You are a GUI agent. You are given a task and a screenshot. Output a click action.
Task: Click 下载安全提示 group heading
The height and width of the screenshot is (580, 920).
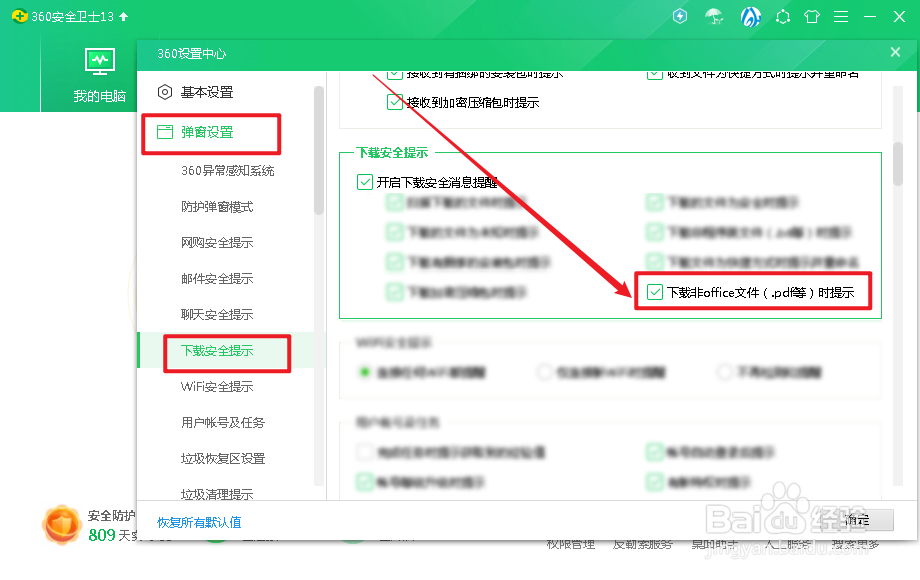click(x=393, y=152)
